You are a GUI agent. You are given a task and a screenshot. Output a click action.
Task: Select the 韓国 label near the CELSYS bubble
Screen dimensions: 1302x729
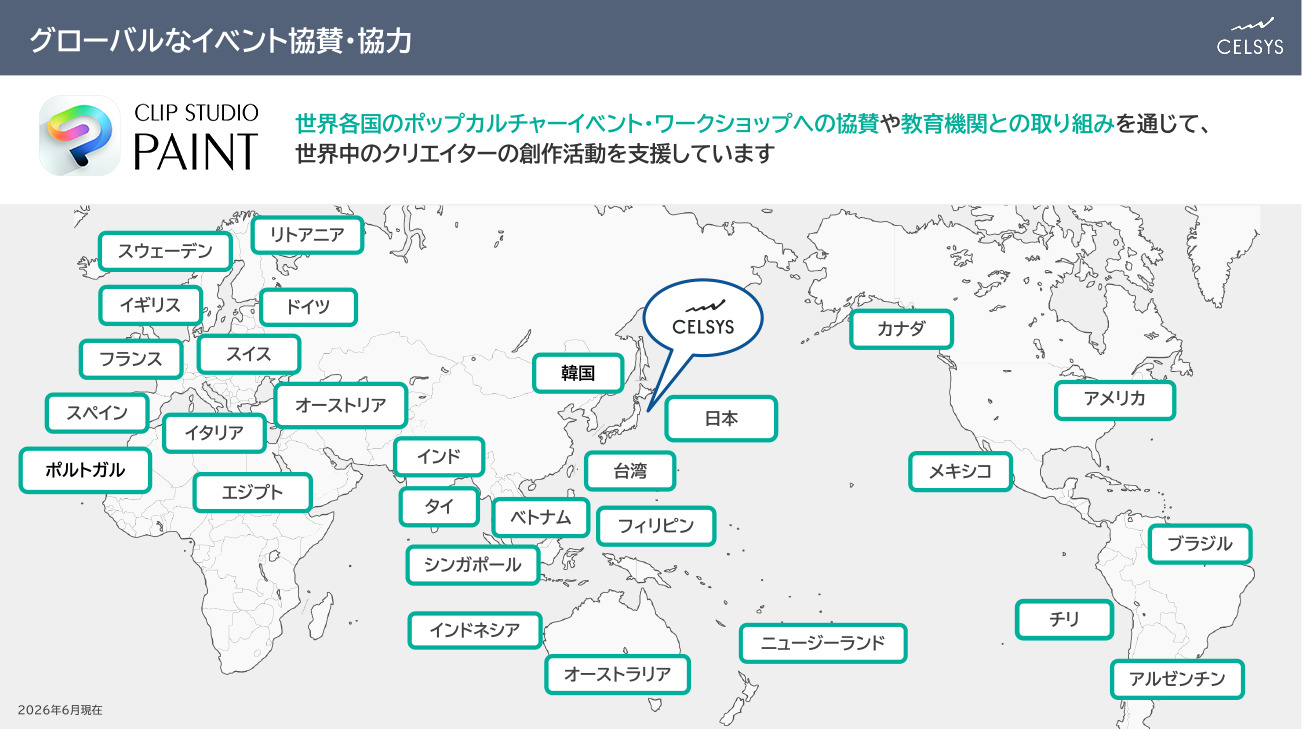point(578,373)
